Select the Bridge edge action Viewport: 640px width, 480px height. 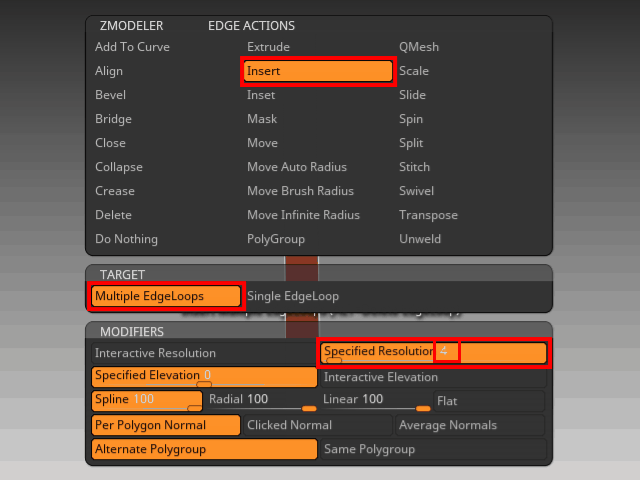coord(113,119)
